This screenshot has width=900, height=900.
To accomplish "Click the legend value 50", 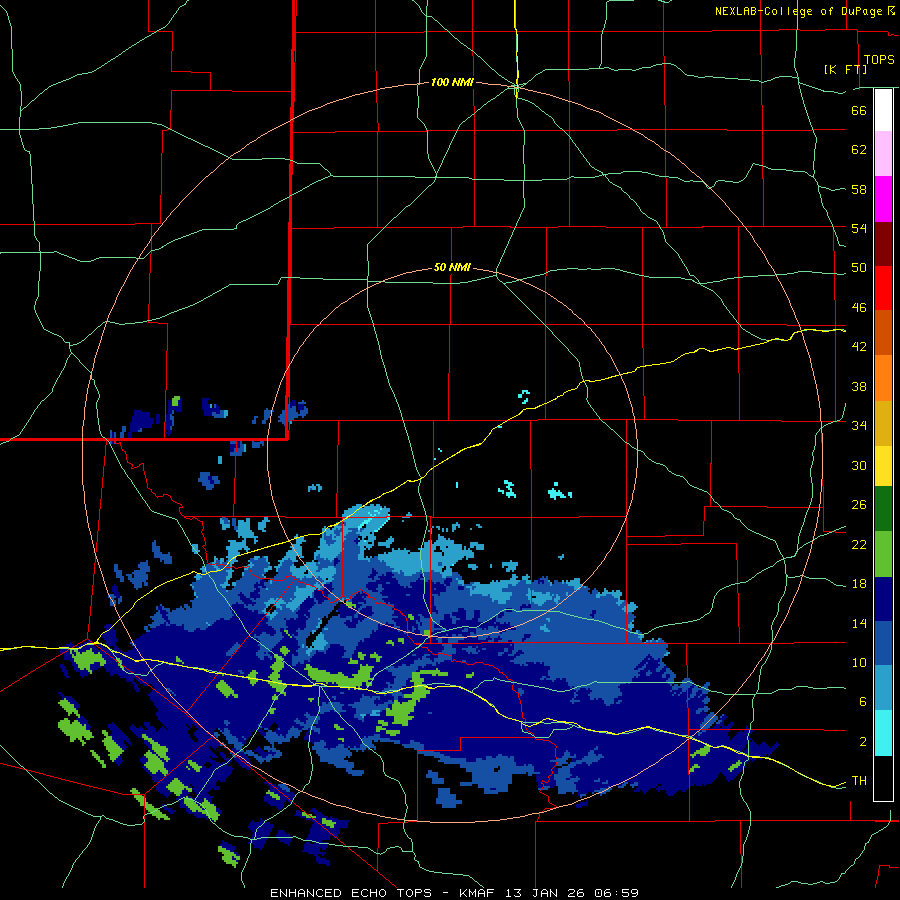I will (x=859, y=268).
